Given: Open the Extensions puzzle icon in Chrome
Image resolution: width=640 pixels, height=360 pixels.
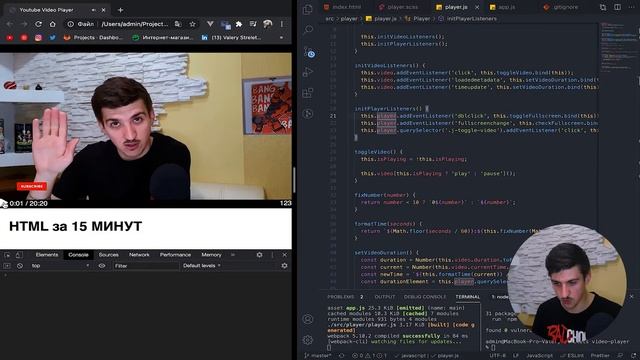Looking at the screenshot, I should pos(239,24).
